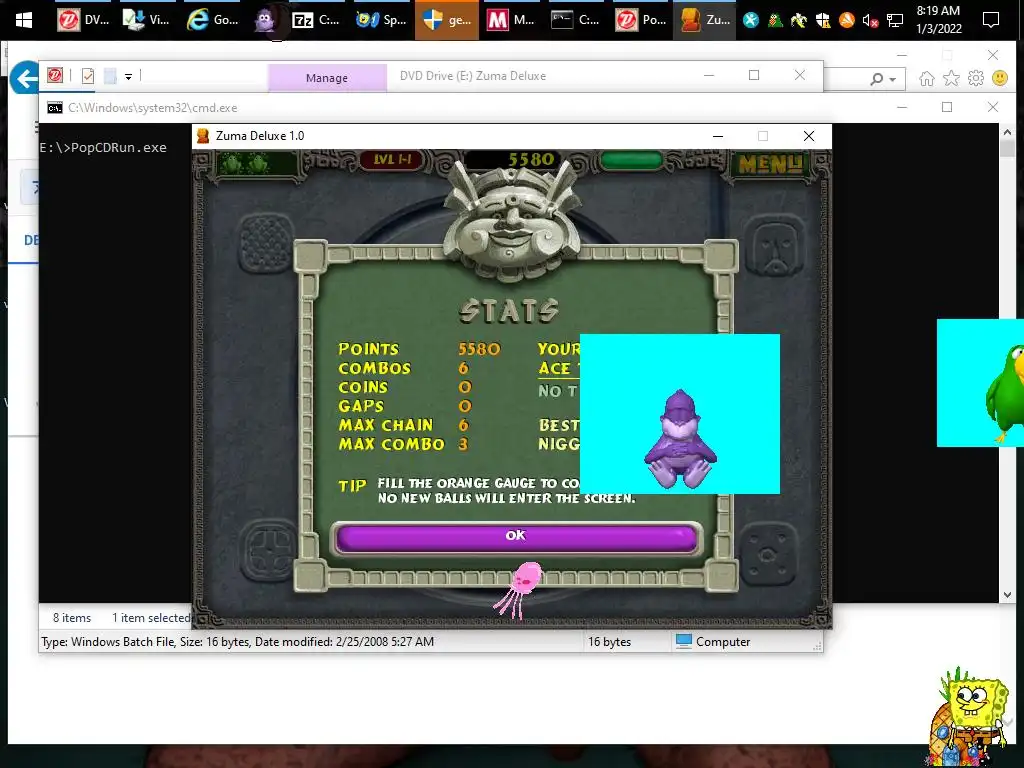Open Windows Start menu
1024x768 pixels.
point(24,20)
